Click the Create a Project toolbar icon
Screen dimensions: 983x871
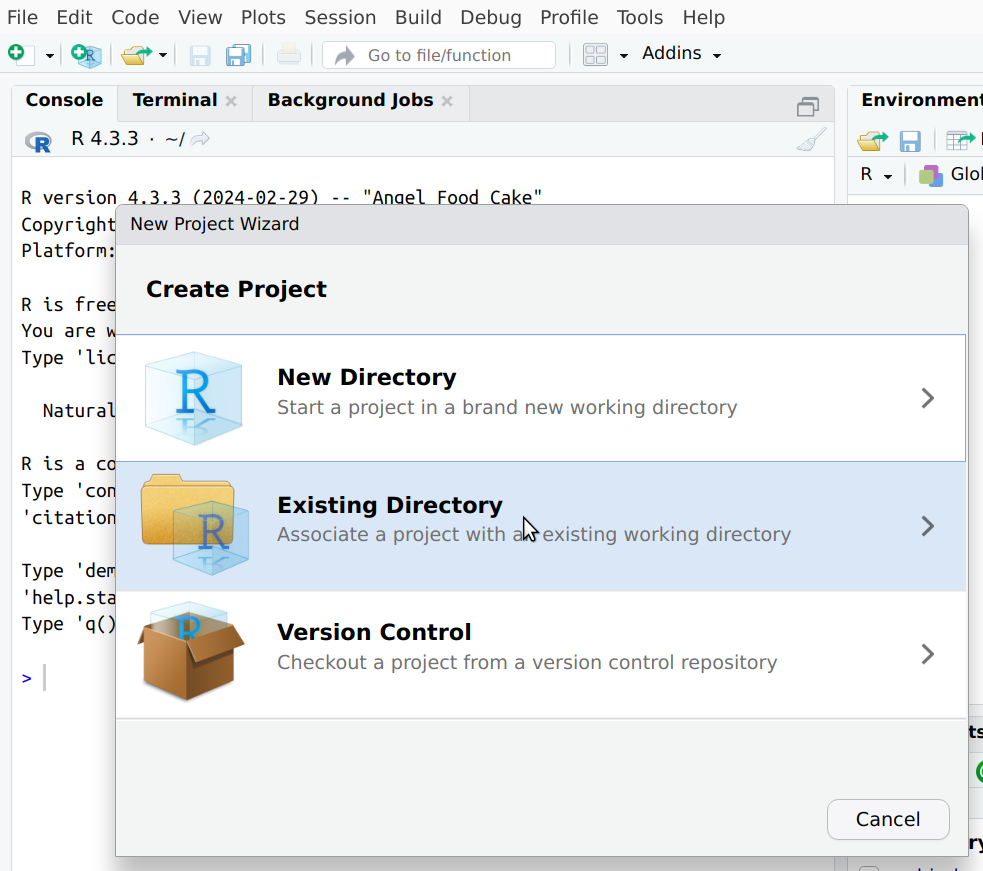coord(87,55)
